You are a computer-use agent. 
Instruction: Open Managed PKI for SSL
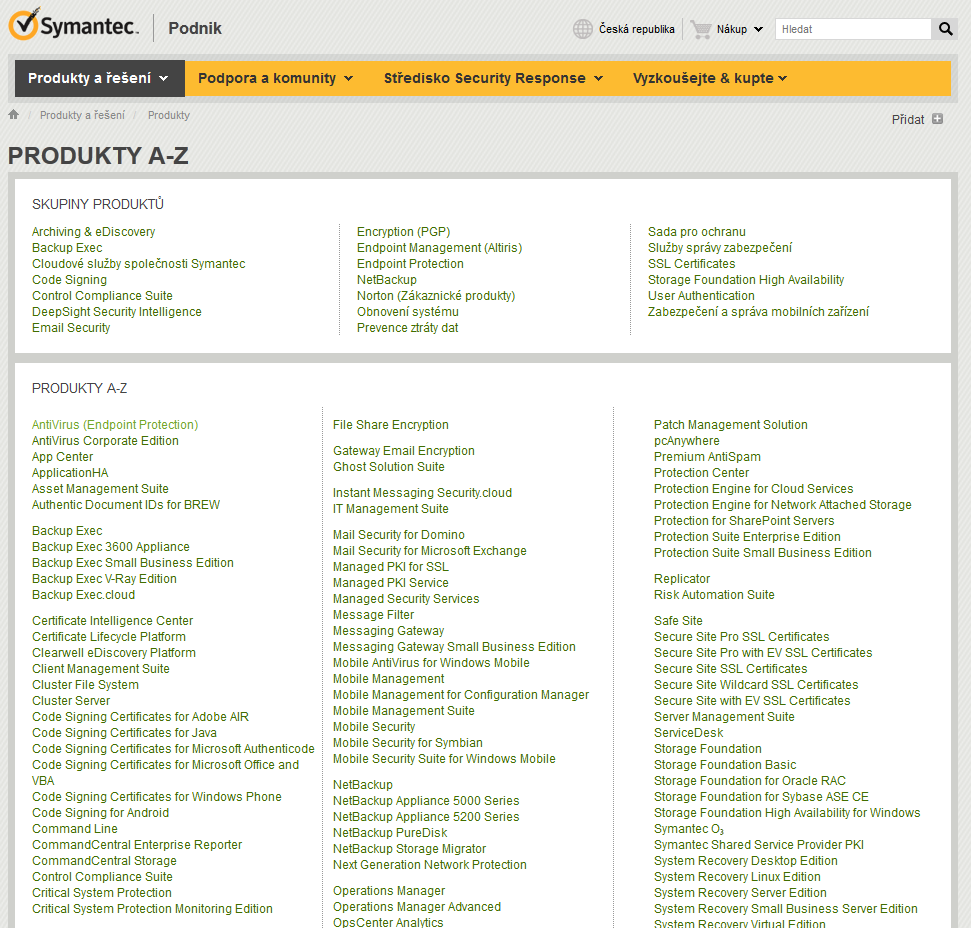tap(391, 567)
